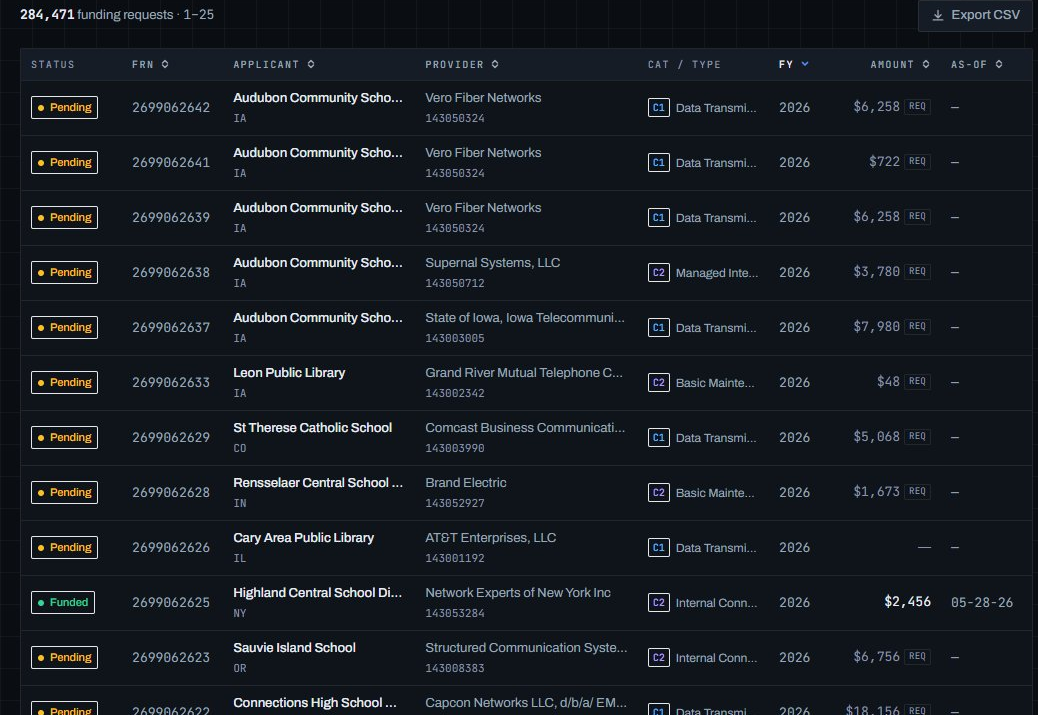Click FRN number 2699062633

tap(171, 382)
